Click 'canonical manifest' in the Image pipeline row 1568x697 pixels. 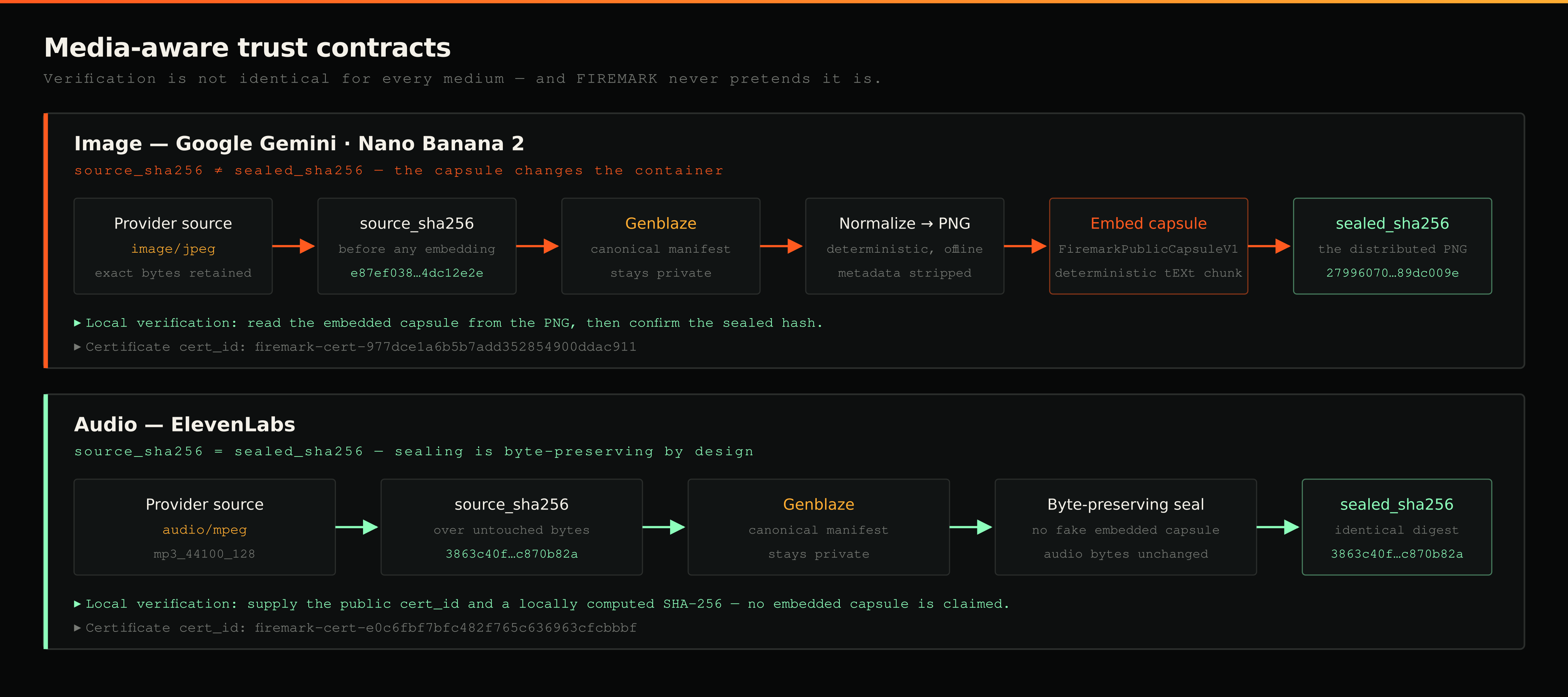pyautogui.click(x=660, y=249)
